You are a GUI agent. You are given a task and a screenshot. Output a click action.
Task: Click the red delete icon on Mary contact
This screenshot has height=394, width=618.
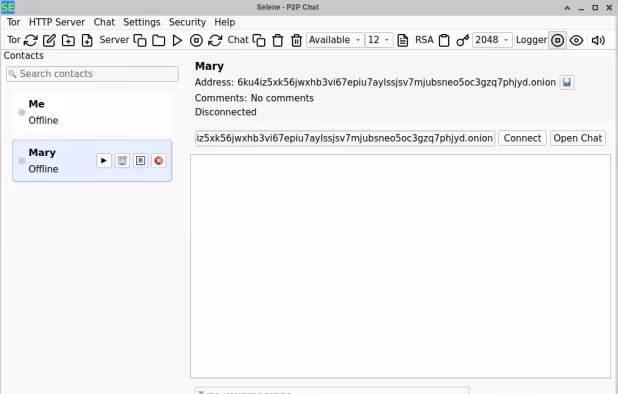point(159,161)
